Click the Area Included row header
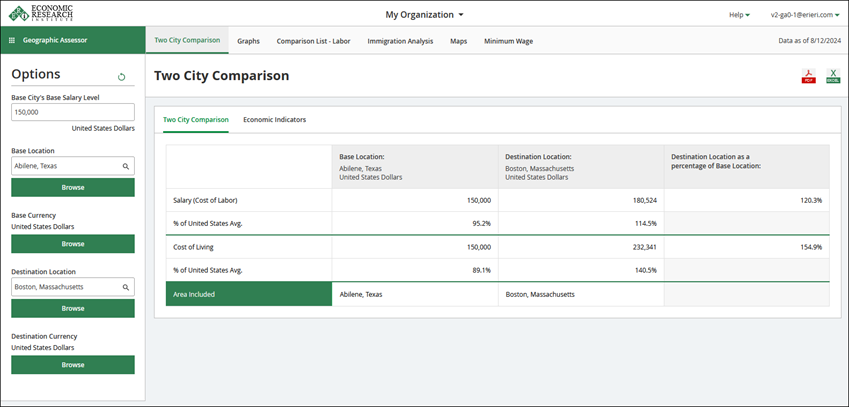 point(249,294)
